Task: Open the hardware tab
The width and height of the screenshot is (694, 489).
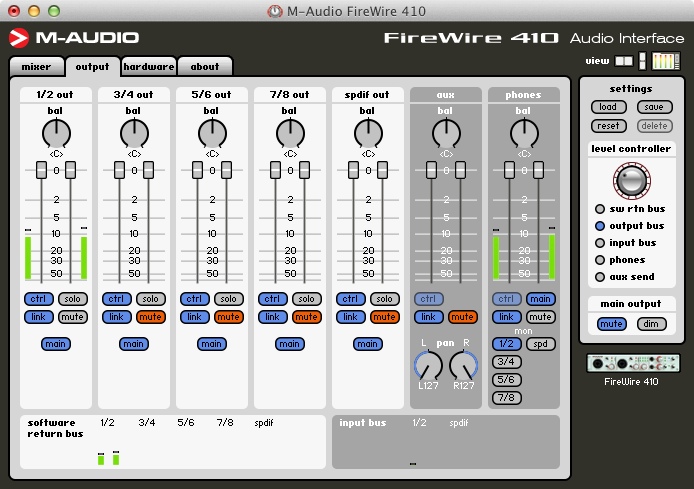Action: tap(149, 67)
